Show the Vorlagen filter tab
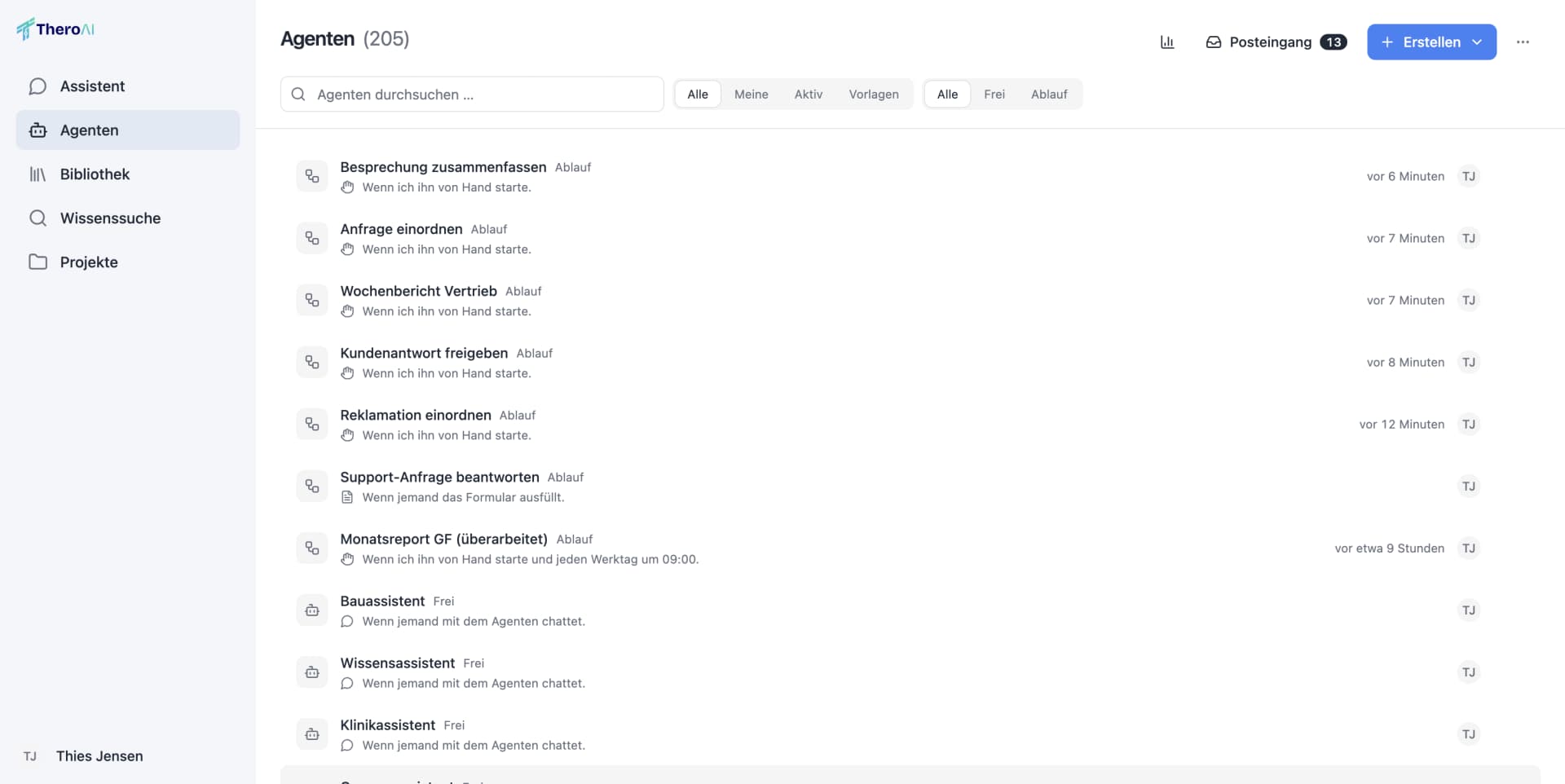Viewport: 1565px width, 784px height. [874, 95]
